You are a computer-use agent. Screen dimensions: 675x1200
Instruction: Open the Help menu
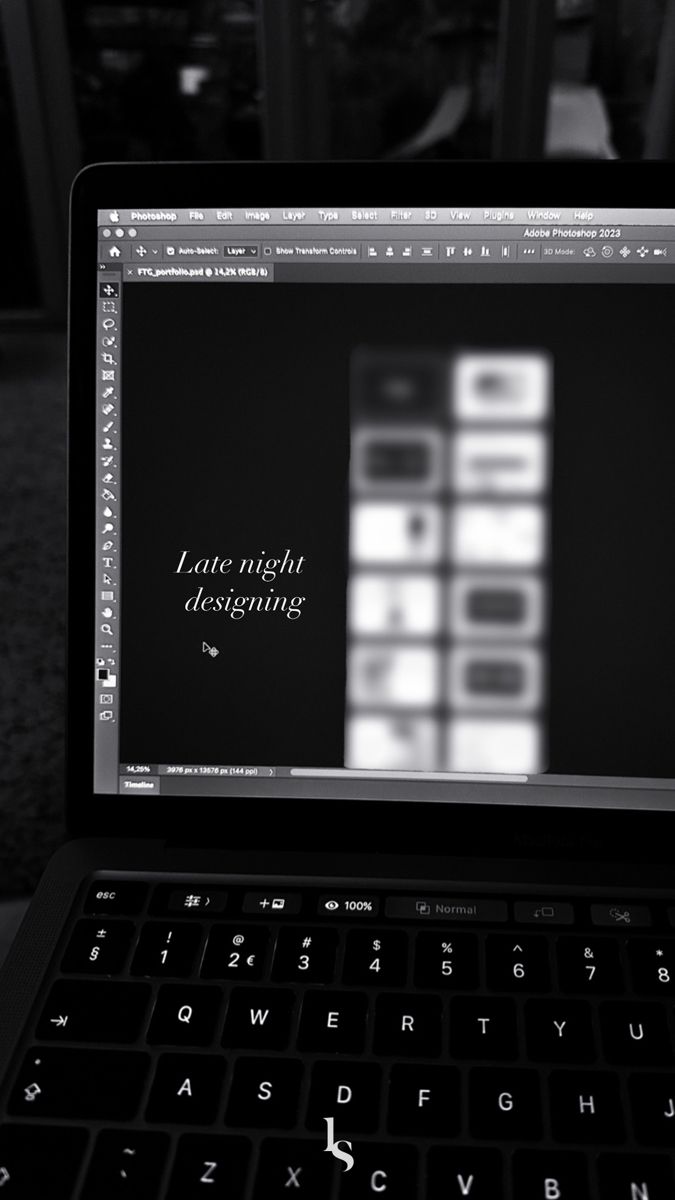click(584, 216)
